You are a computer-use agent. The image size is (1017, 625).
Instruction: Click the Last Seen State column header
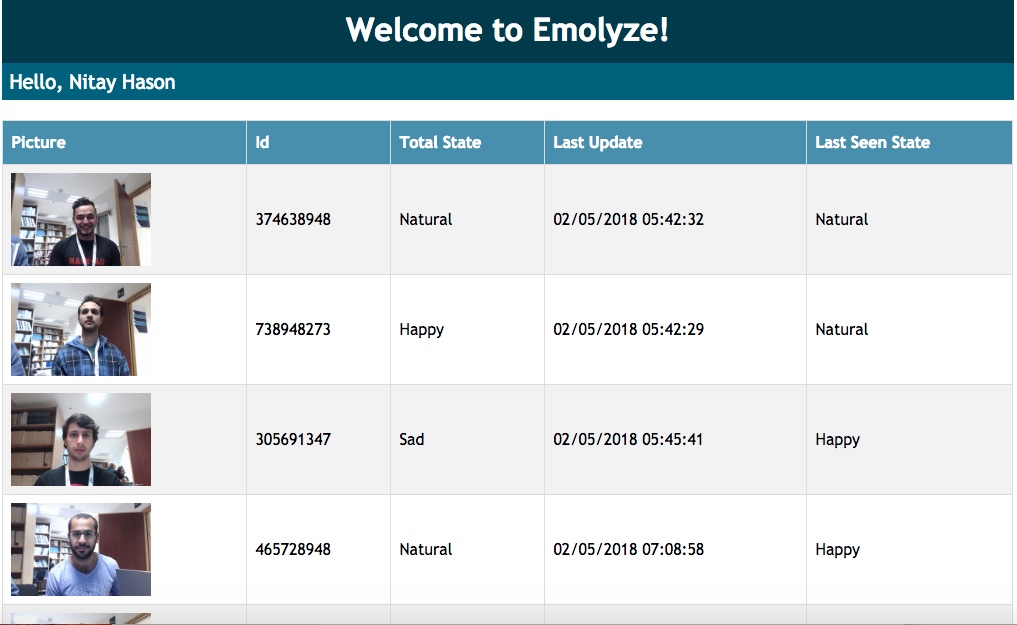pyautogui.click(x=909, y=143)
